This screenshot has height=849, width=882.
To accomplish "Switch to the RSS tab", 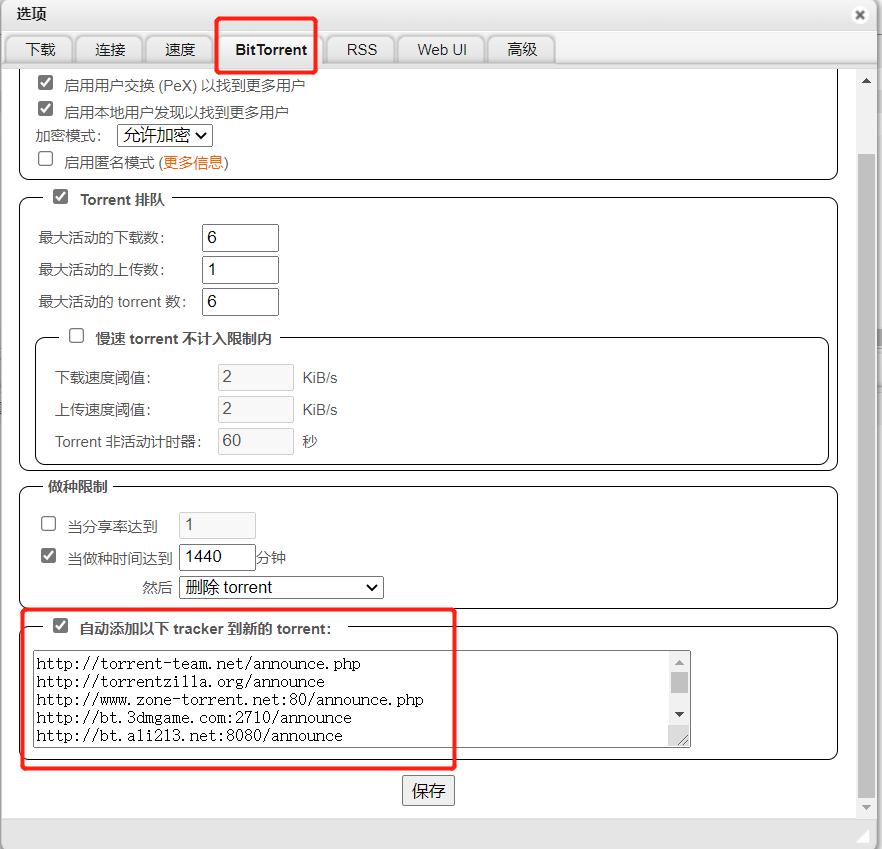I will pyautogui.click(x=361, y=48).
